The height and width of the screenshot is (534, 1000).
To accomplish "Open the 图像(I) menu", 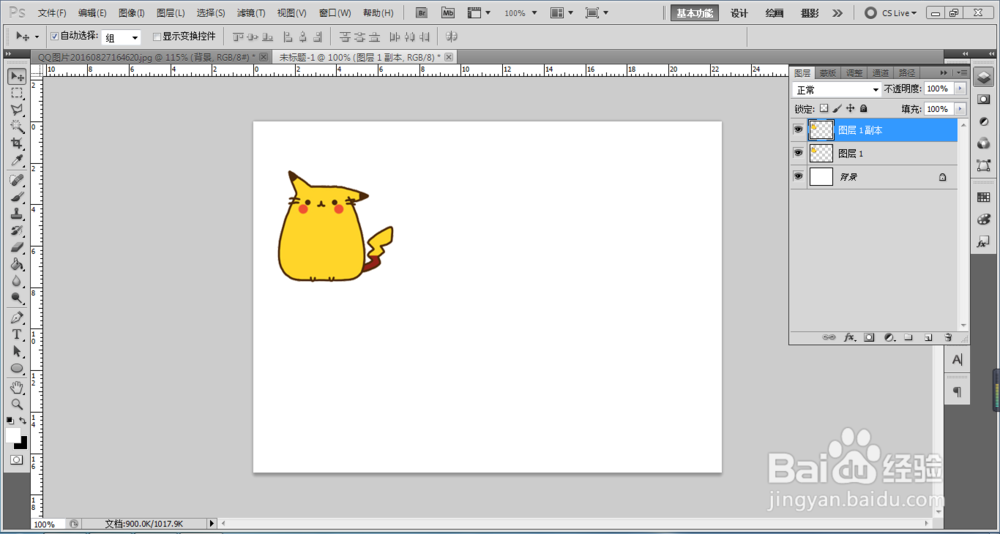I will tap(131, 13).
